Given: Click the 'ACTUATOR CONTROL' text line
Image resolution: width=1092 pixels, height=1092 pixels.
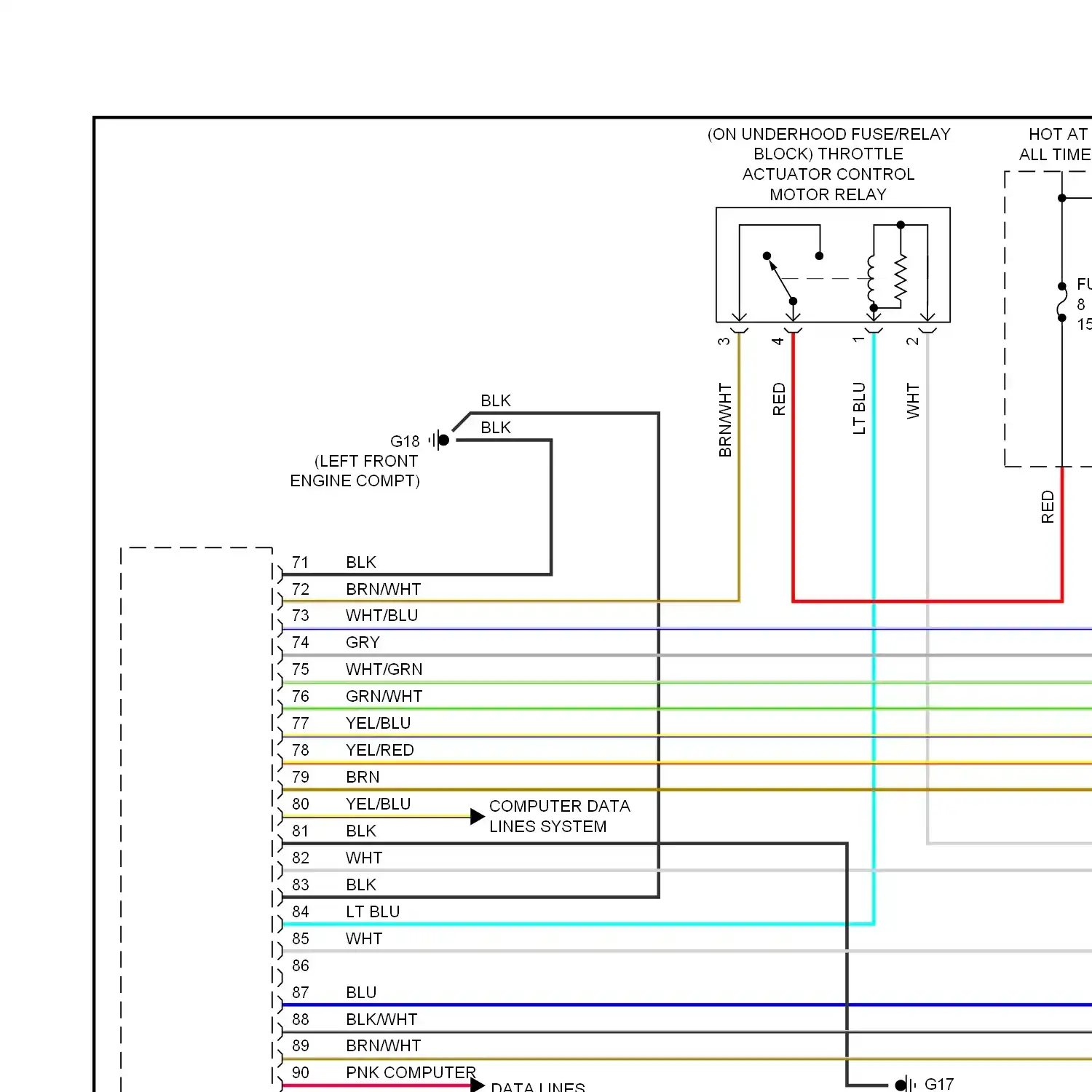Looking at the screenshot, I should point(828,174).
